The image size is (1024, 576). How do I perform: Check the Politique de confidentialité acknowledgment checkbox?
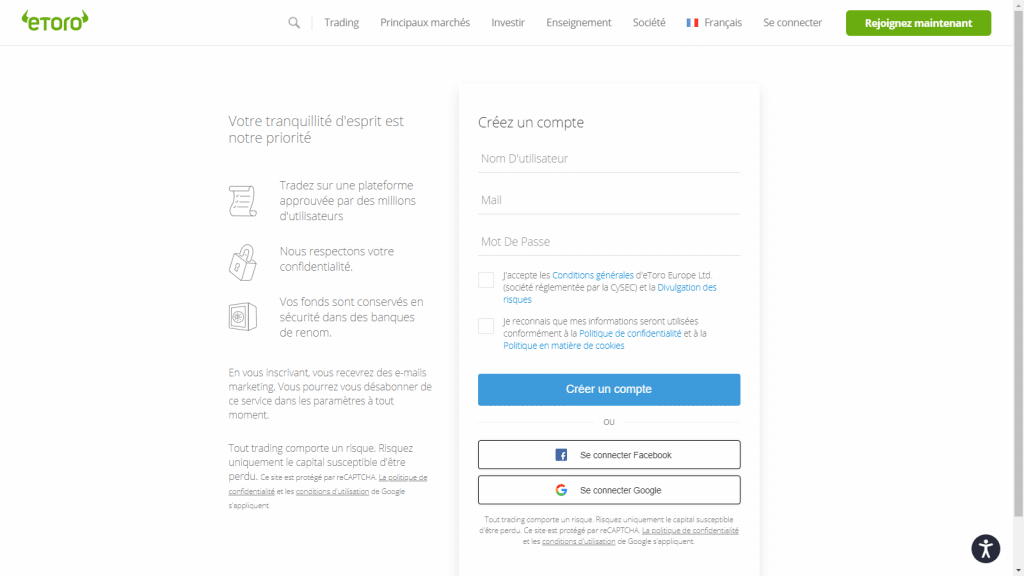point(486,326)
